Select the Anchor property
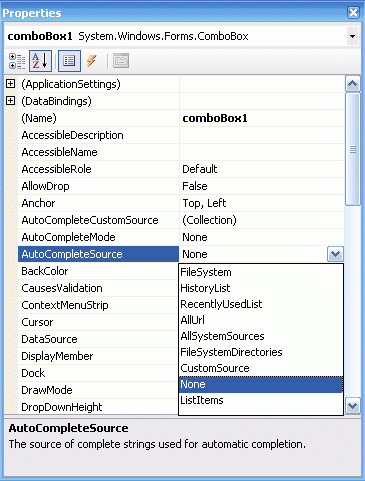The image size is (365, 481). point(99,203)
